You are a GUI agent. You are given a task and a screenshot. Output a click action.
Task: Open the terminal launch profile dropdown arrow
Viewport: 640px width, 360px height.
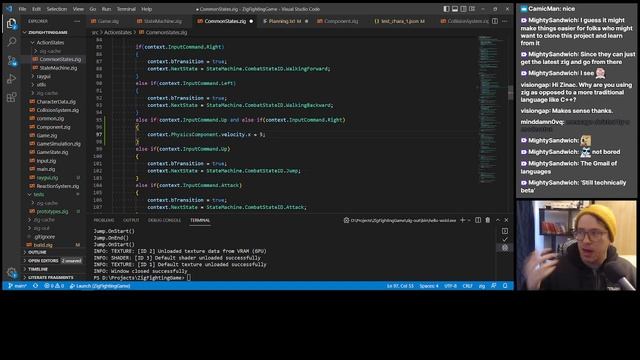coord(469,220)
